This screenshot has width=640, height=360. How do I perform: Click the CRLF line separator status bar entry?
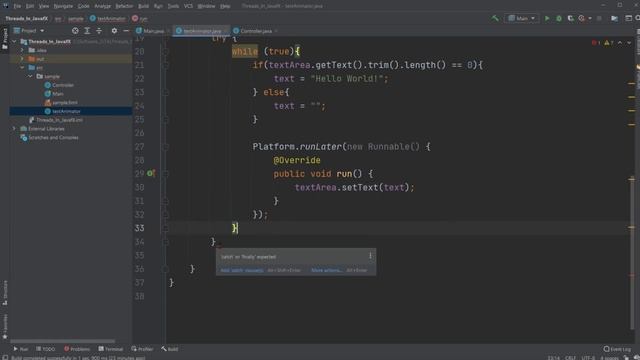click(570, 358)
